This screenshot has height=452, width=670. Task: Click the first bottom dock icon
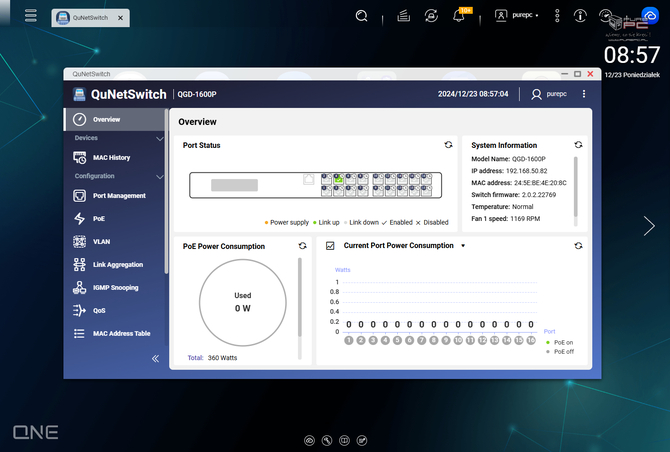[309, 440]
